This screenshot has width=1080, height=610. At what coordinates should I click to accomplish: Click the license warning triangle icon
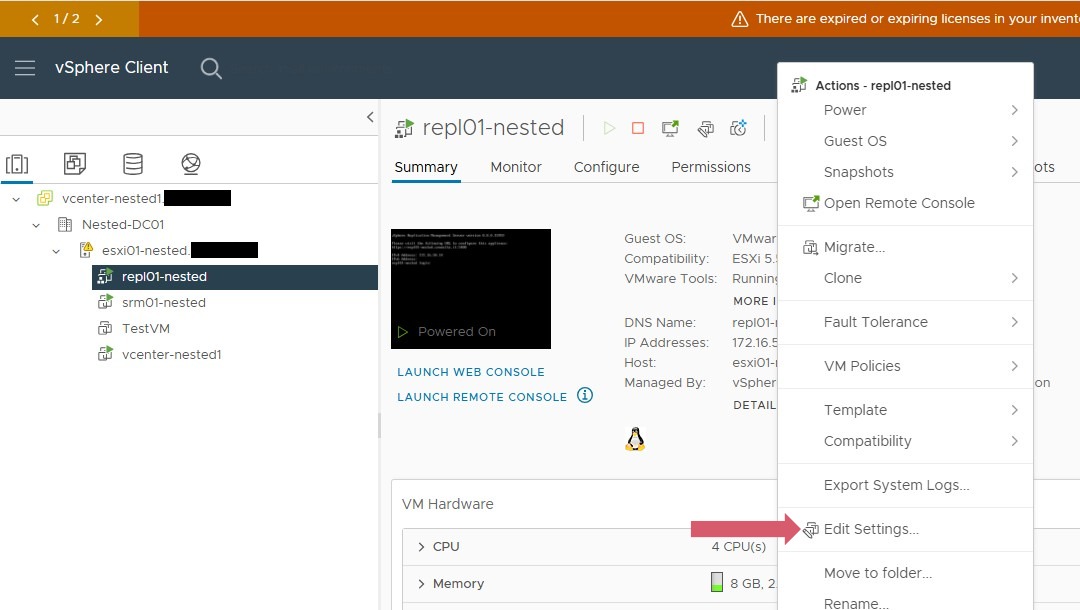[740, 19]
